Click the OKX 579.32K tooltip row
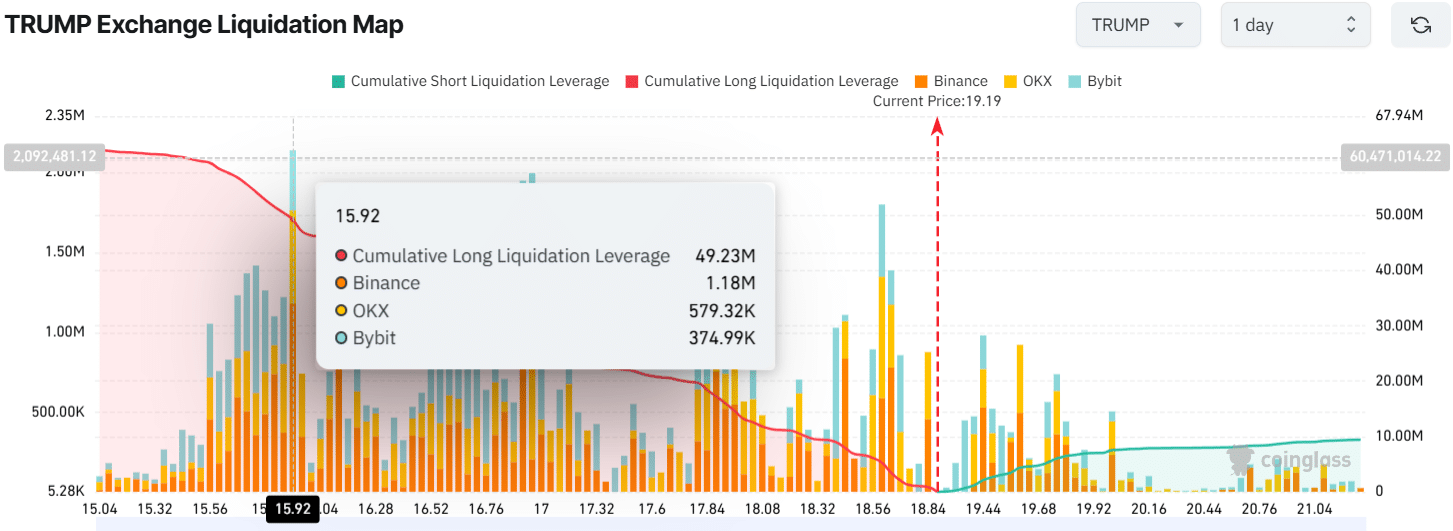Screen dimensions: 1453x531 [x=545, y=311]
